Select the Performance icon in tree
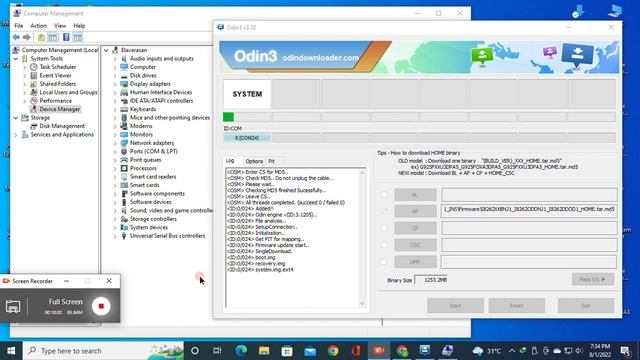This screenshot has width=640, height=360. [x=34, y=100]
